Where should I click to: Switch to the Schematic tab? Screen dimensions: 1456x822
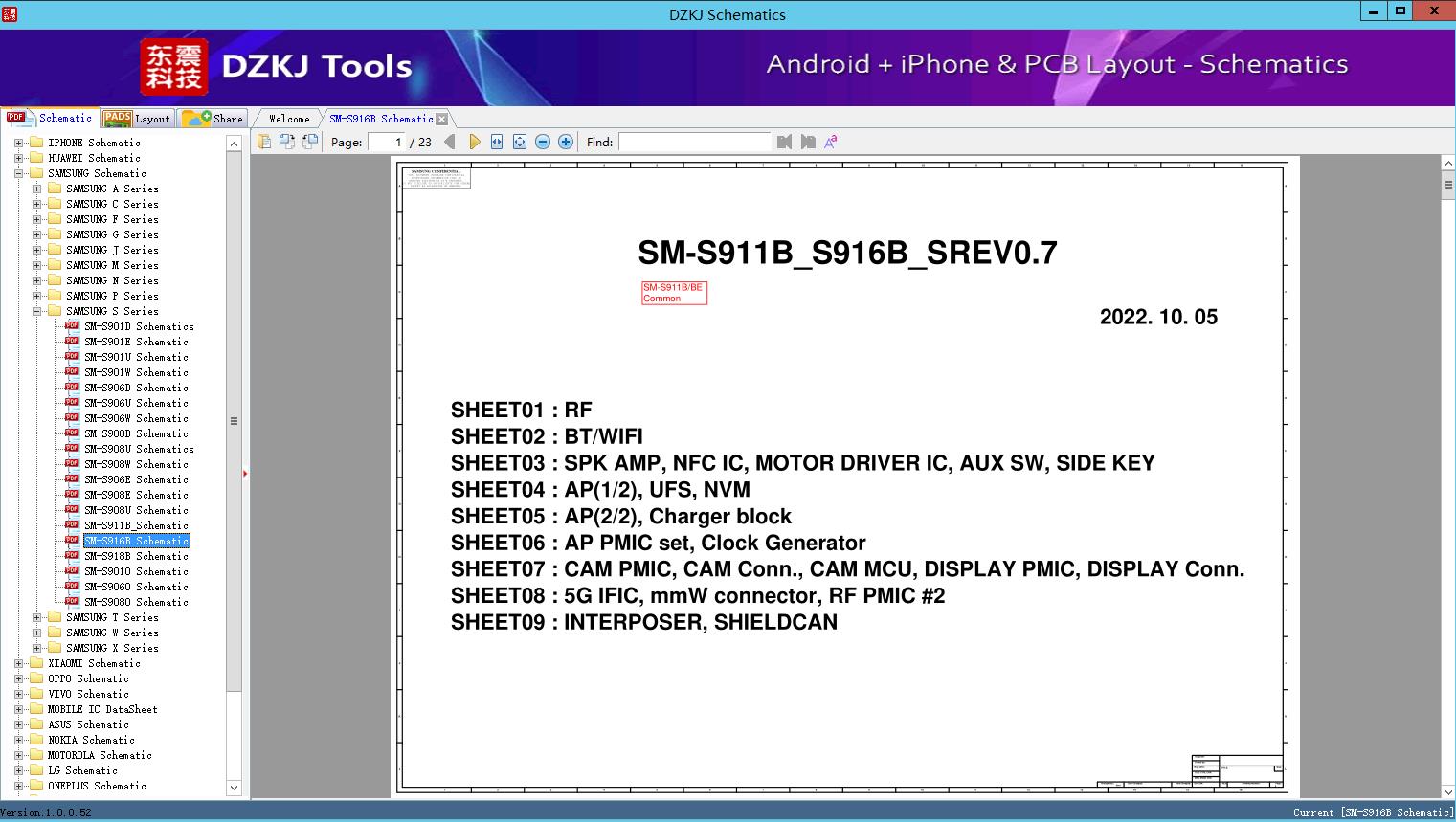tap(50, 118)
